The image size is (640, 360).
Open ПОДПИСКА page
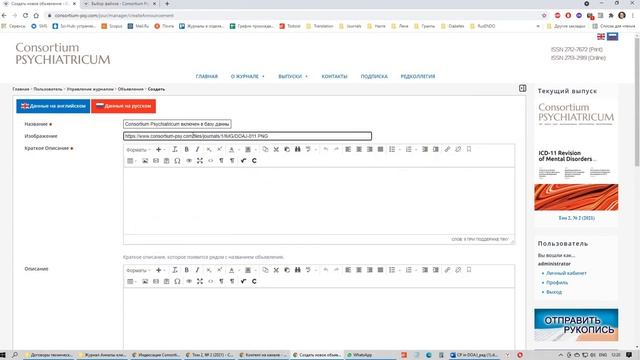click(374, 76)
